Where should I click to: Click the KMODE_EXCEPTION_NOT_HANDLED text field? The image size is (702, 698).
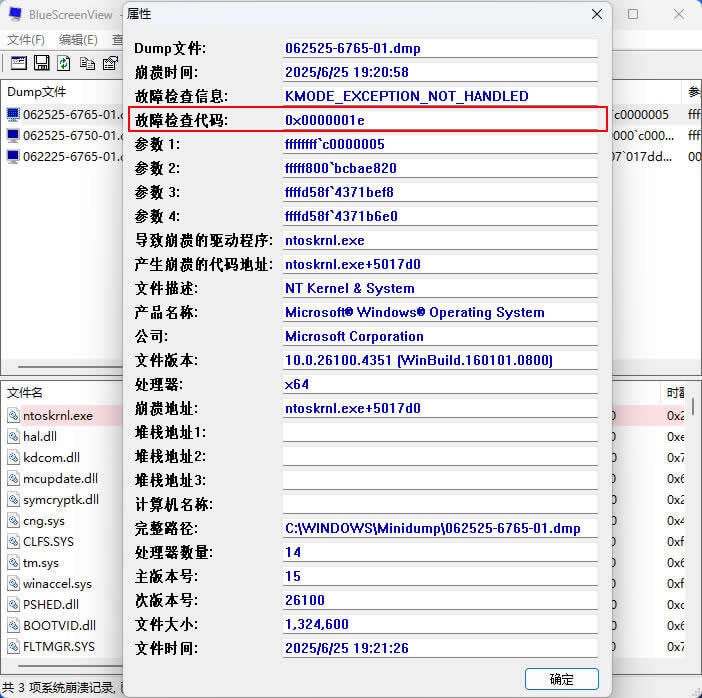[x=440, y=96]
